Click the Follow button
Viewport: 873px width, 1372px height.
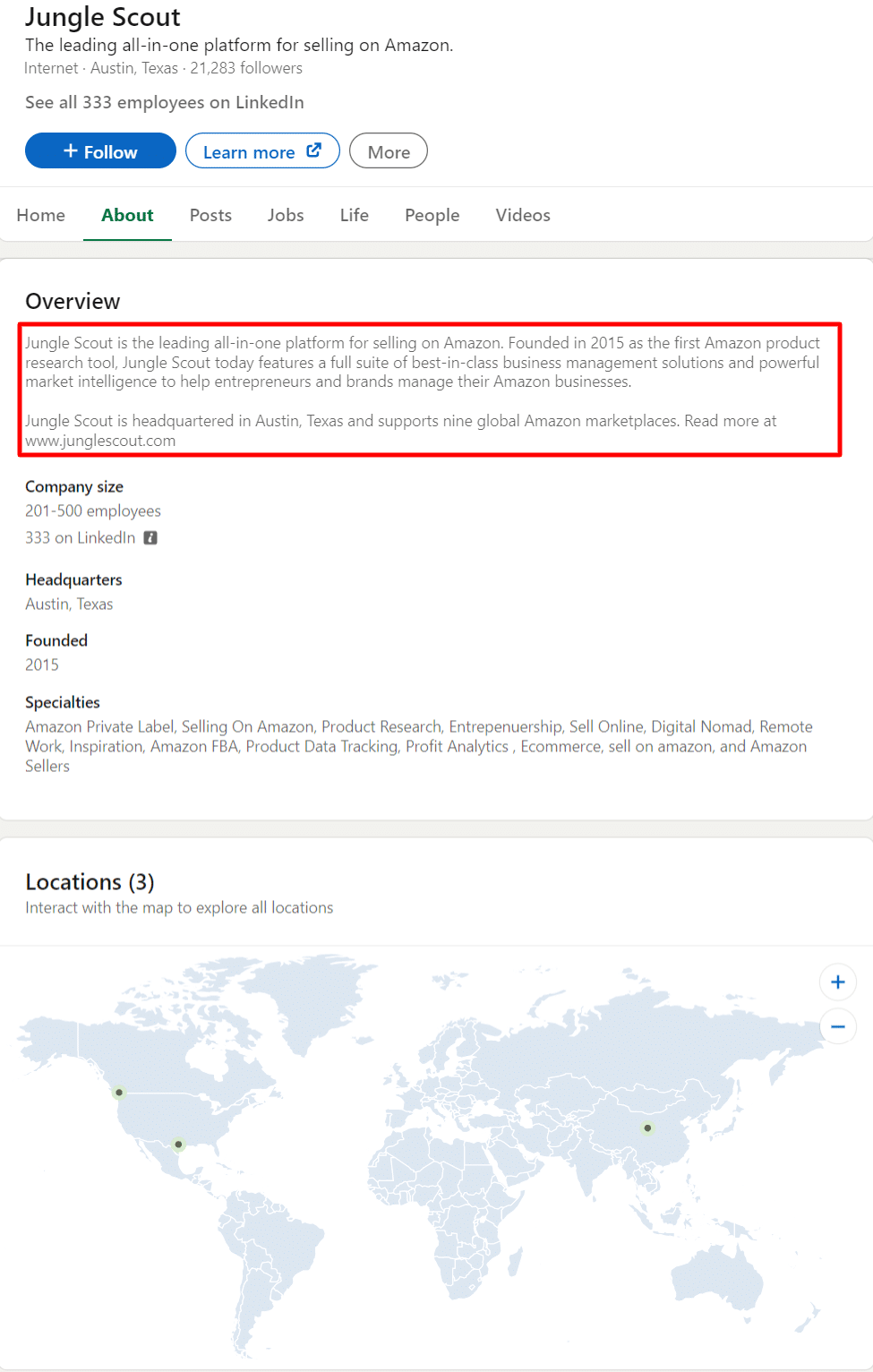coord(100,150)
